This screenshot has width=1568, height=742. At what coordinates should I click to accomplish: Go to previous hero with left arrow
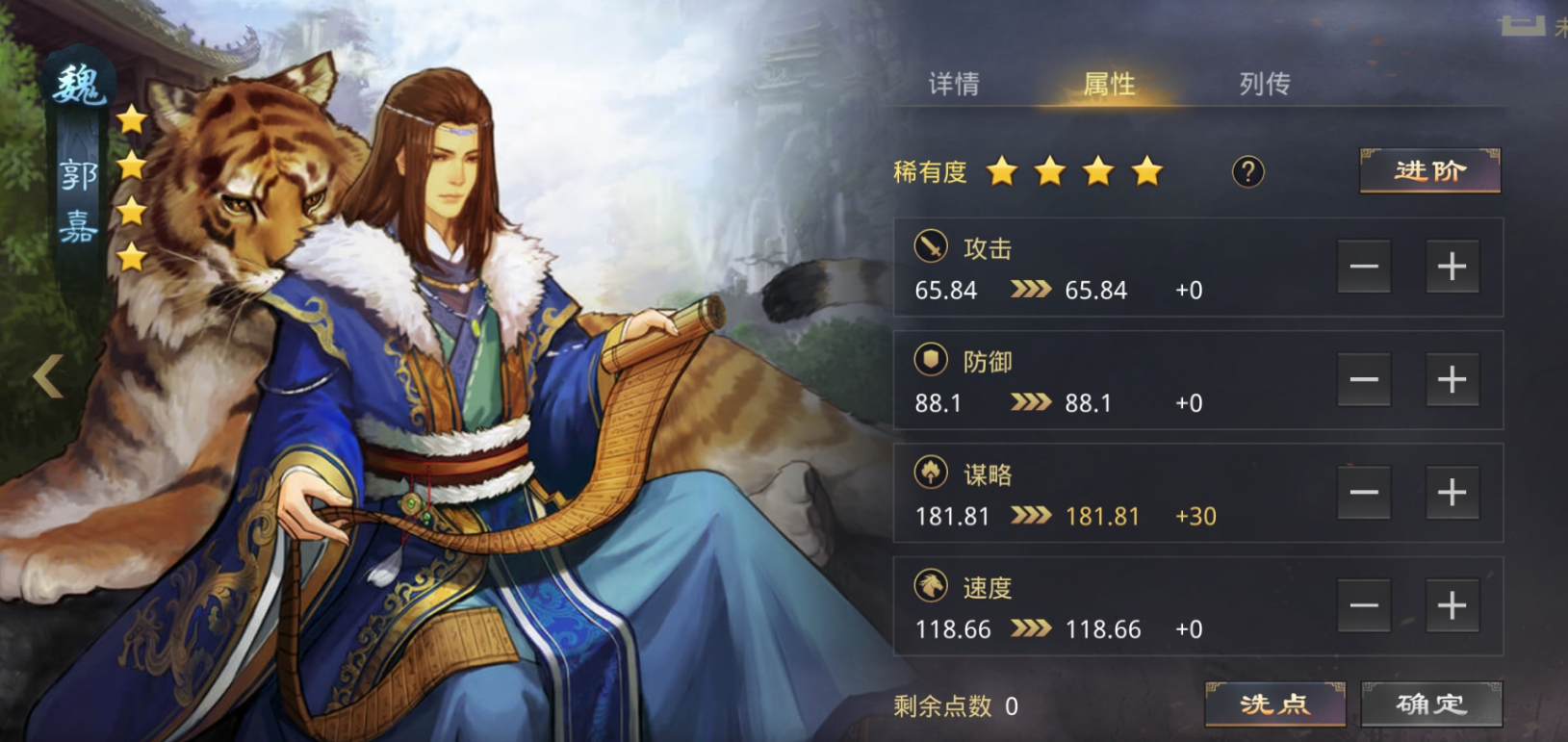[48, 376]
